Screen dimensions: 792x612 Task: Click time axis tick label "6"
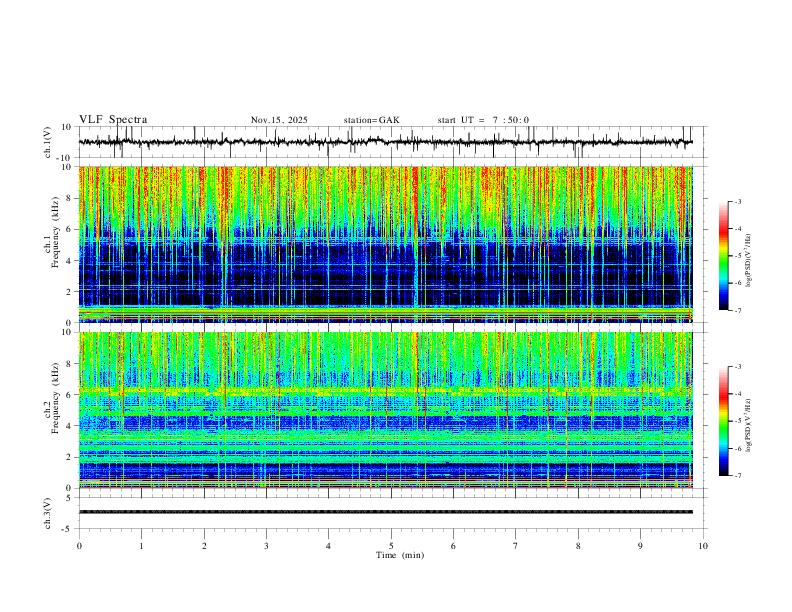click(x=454, y=546)
